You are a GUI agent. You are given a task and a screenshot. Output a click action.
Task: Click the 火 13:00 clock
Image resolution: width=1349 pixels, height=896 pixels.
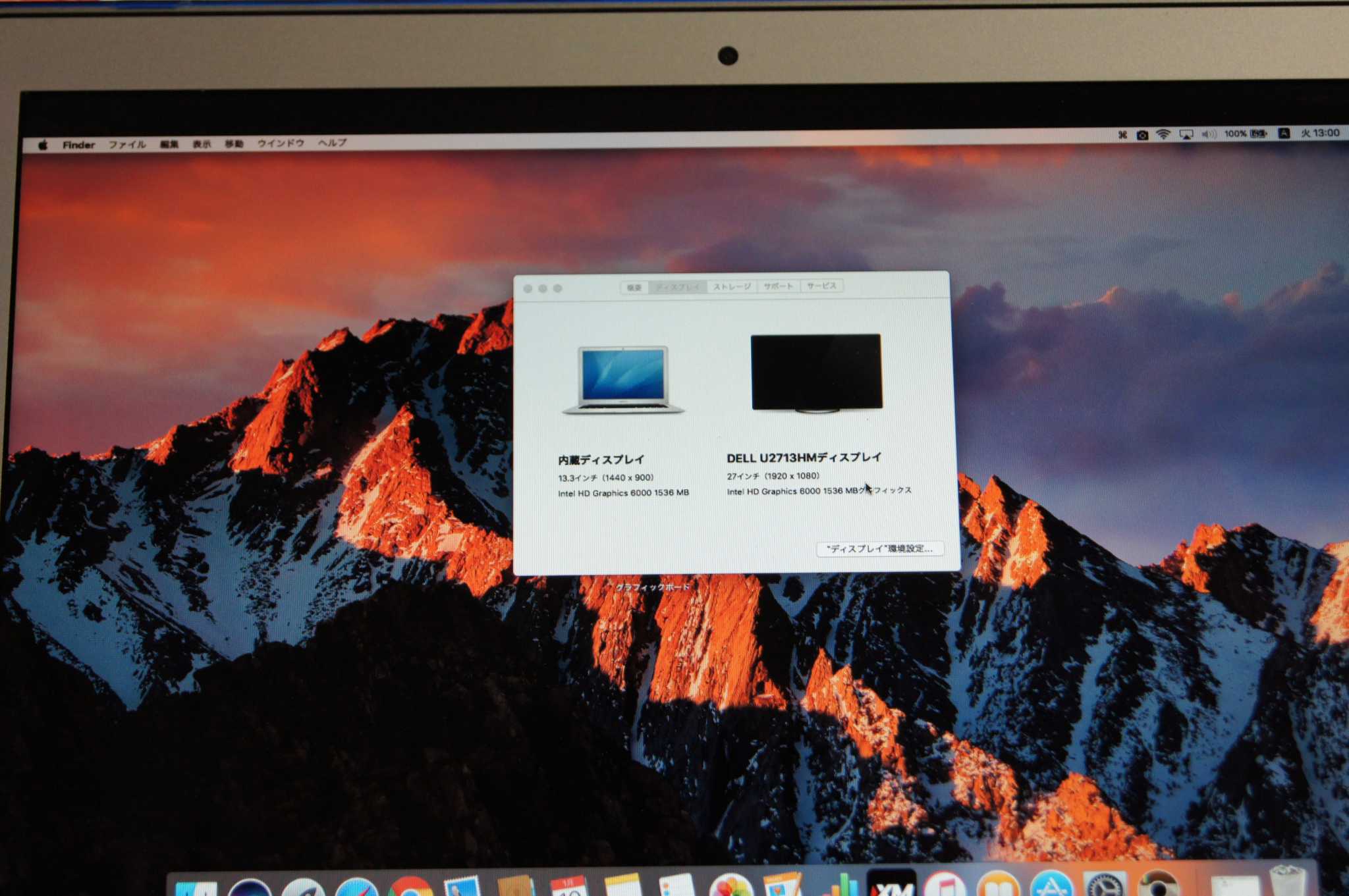click(1320, 133)
